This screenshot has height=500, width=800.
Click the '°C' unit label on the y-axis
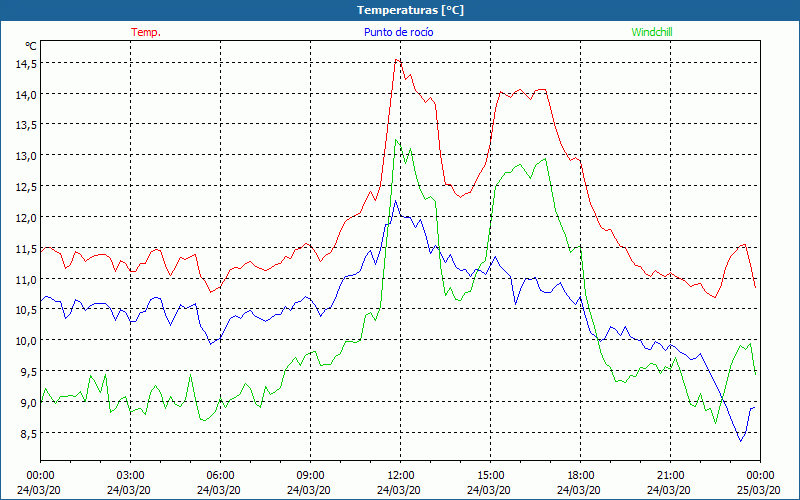click(x=31, y=46)
